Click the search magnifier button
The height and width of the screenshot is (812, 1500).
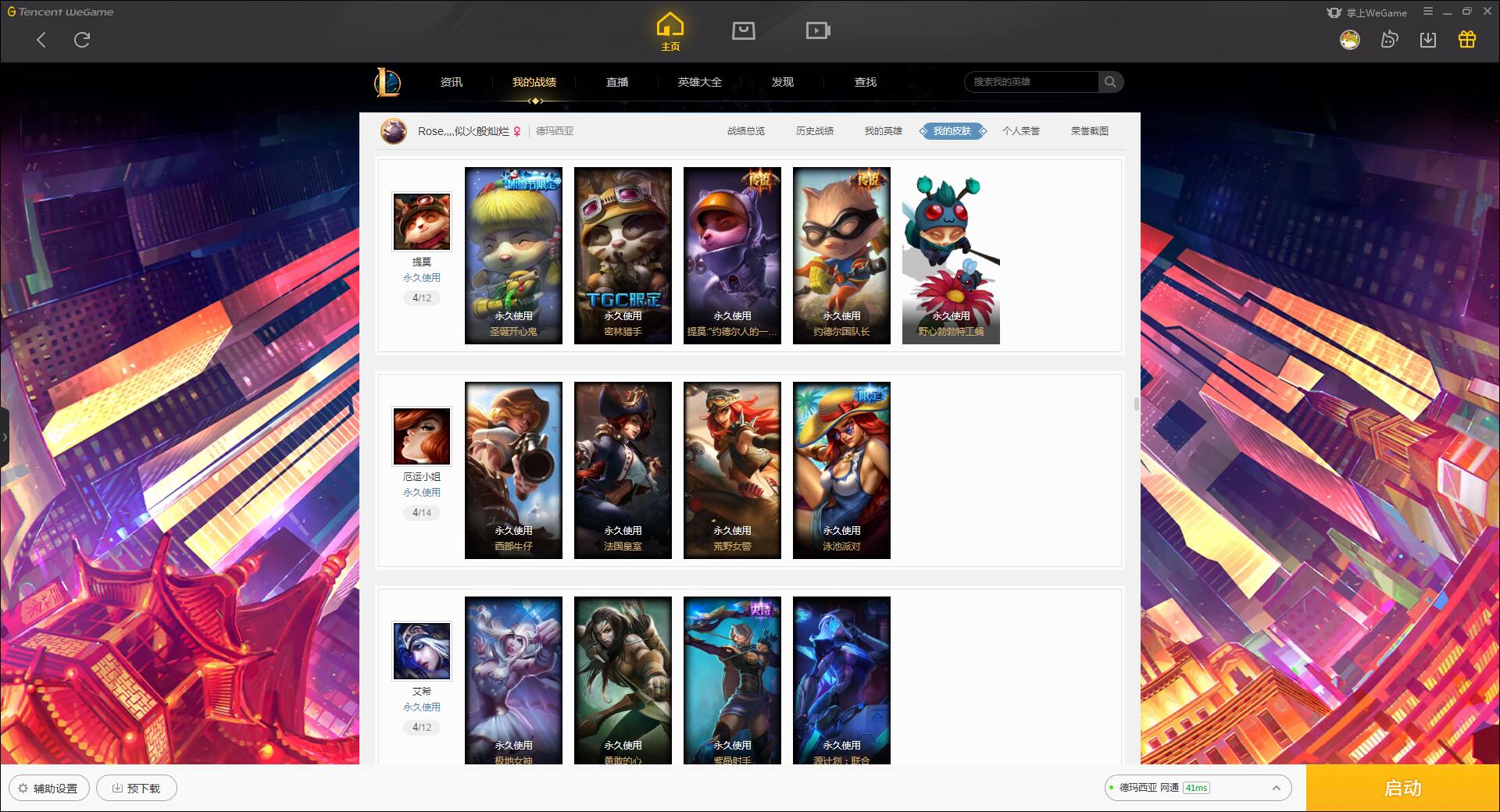click(1110, 82)
